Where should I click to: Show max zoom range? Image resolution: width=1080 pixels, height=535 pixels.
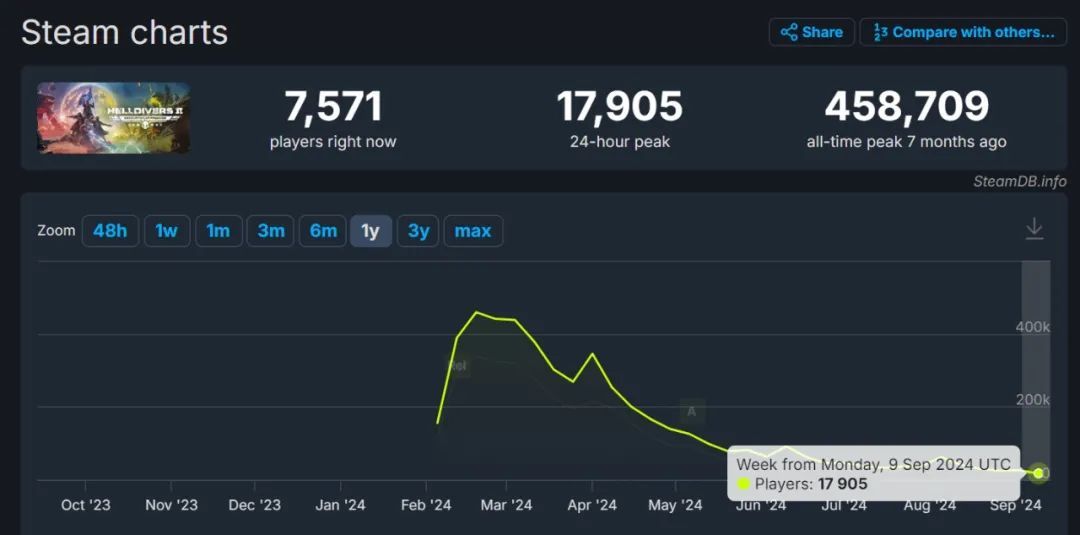pyautogui.click(x=473, y=231)
